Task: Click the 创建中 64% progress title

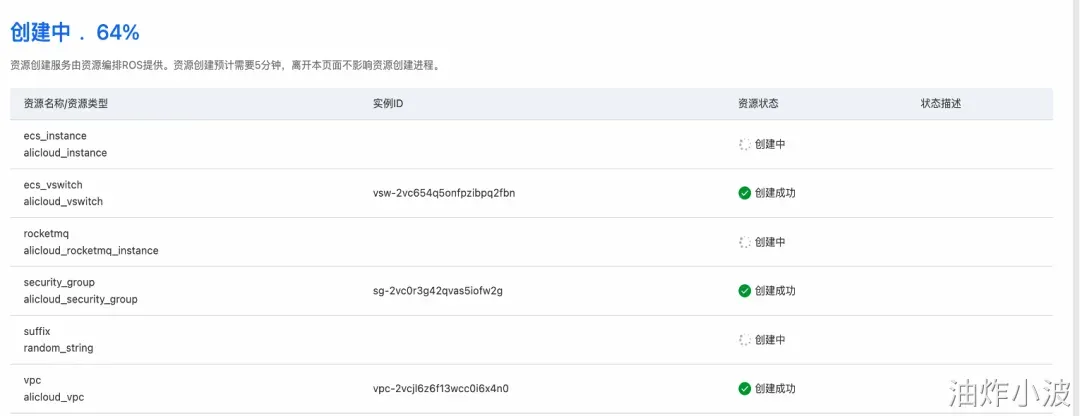Action: click(x=75, y=32)
